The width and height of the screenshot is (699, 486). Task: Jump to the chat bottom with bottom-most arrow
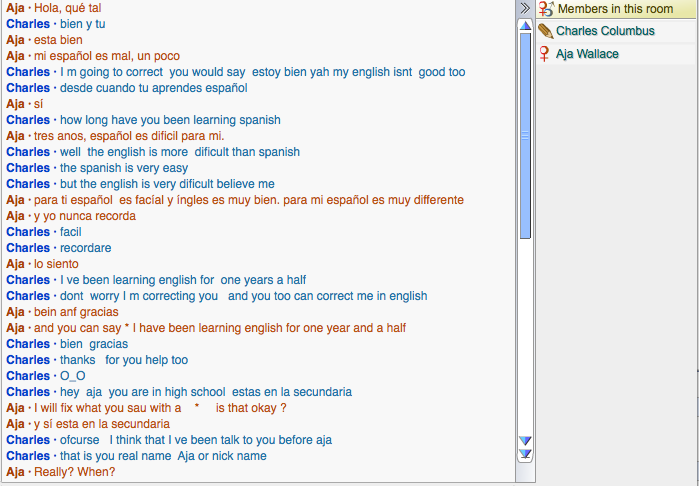[x=525, y=455]
